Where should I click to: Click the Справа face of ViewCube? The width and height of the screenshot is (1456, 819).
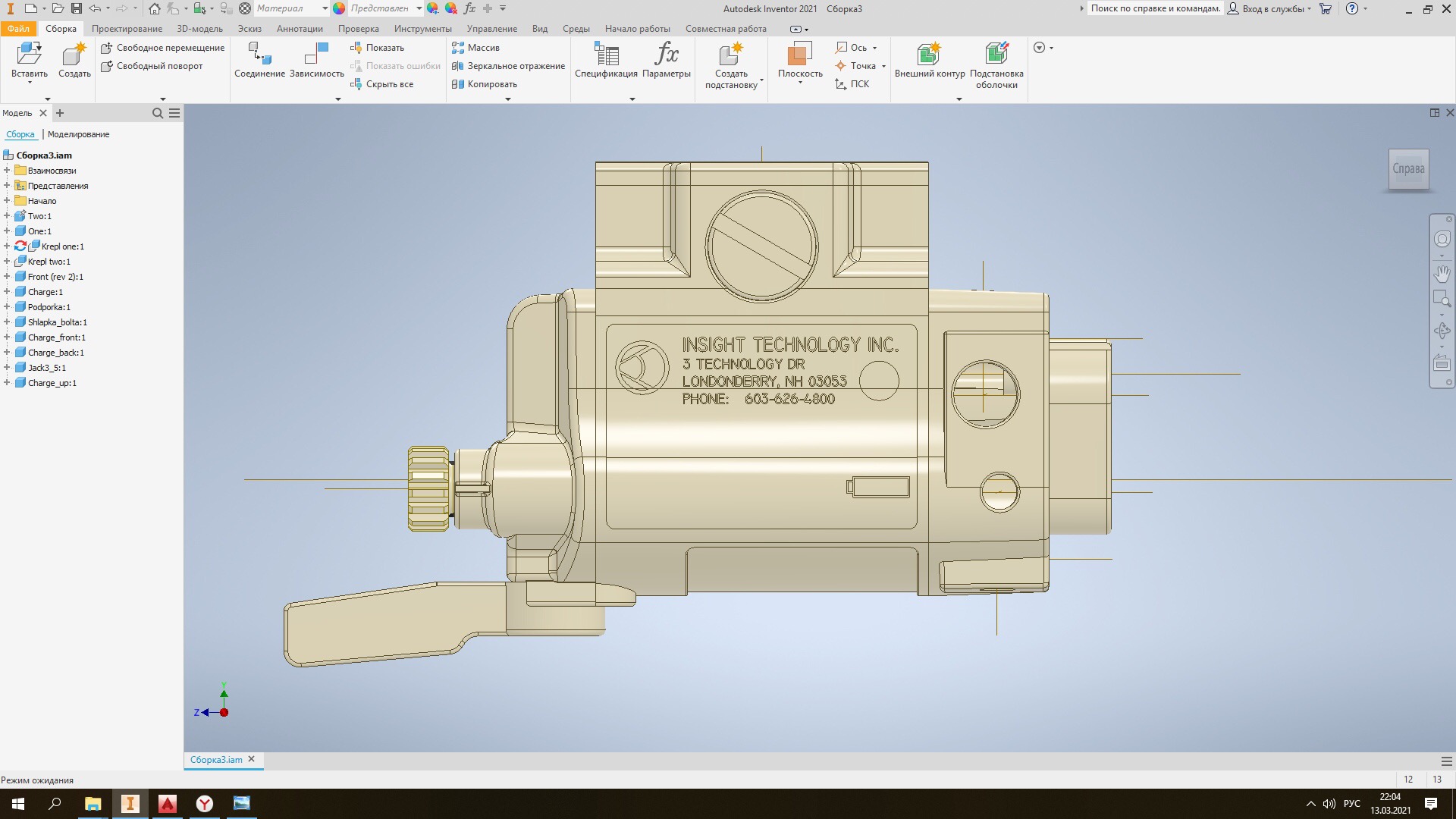(1407, 168)
